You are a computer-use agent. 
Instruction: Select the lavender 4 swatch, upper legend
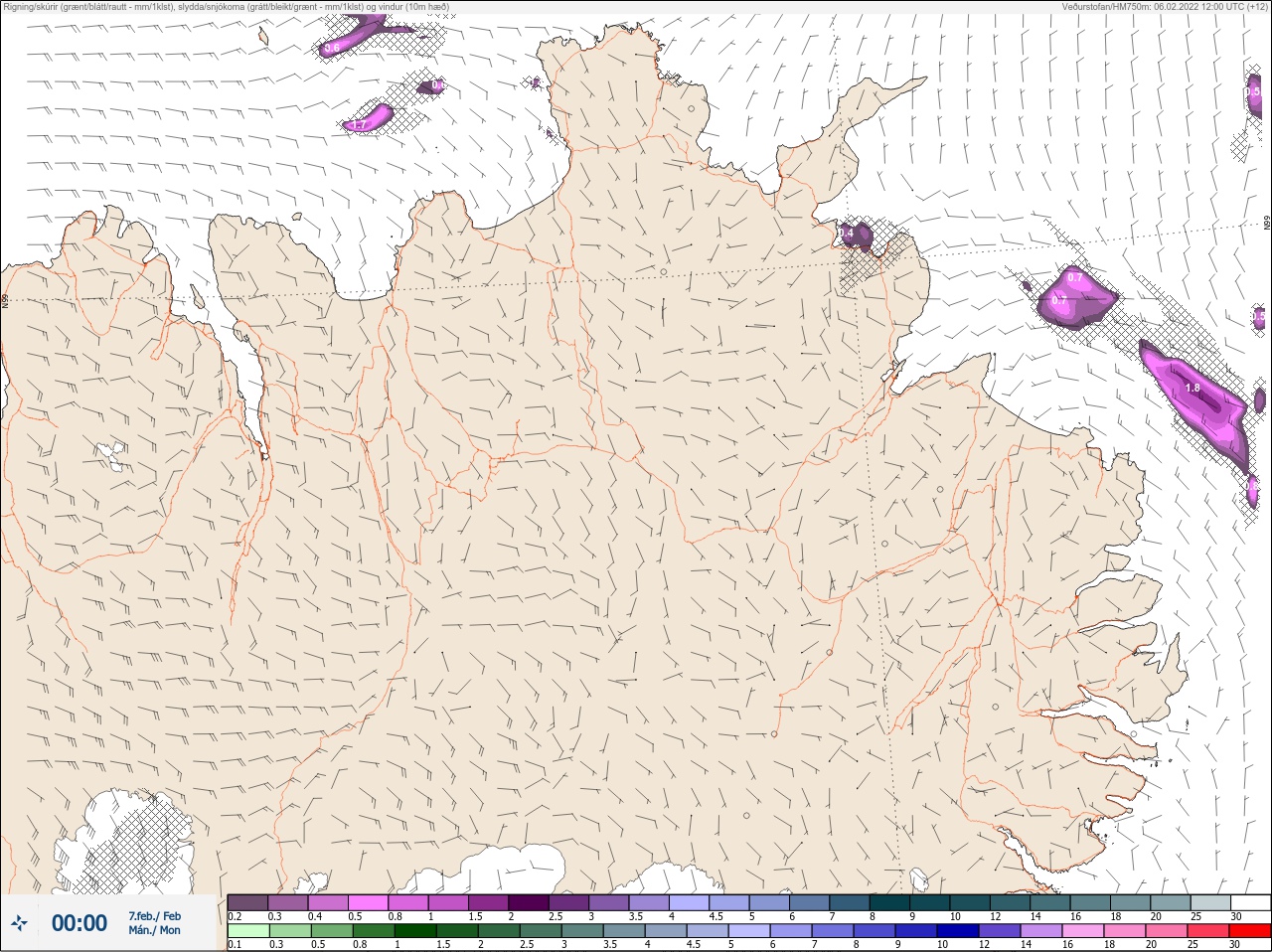tap(689, 902)
